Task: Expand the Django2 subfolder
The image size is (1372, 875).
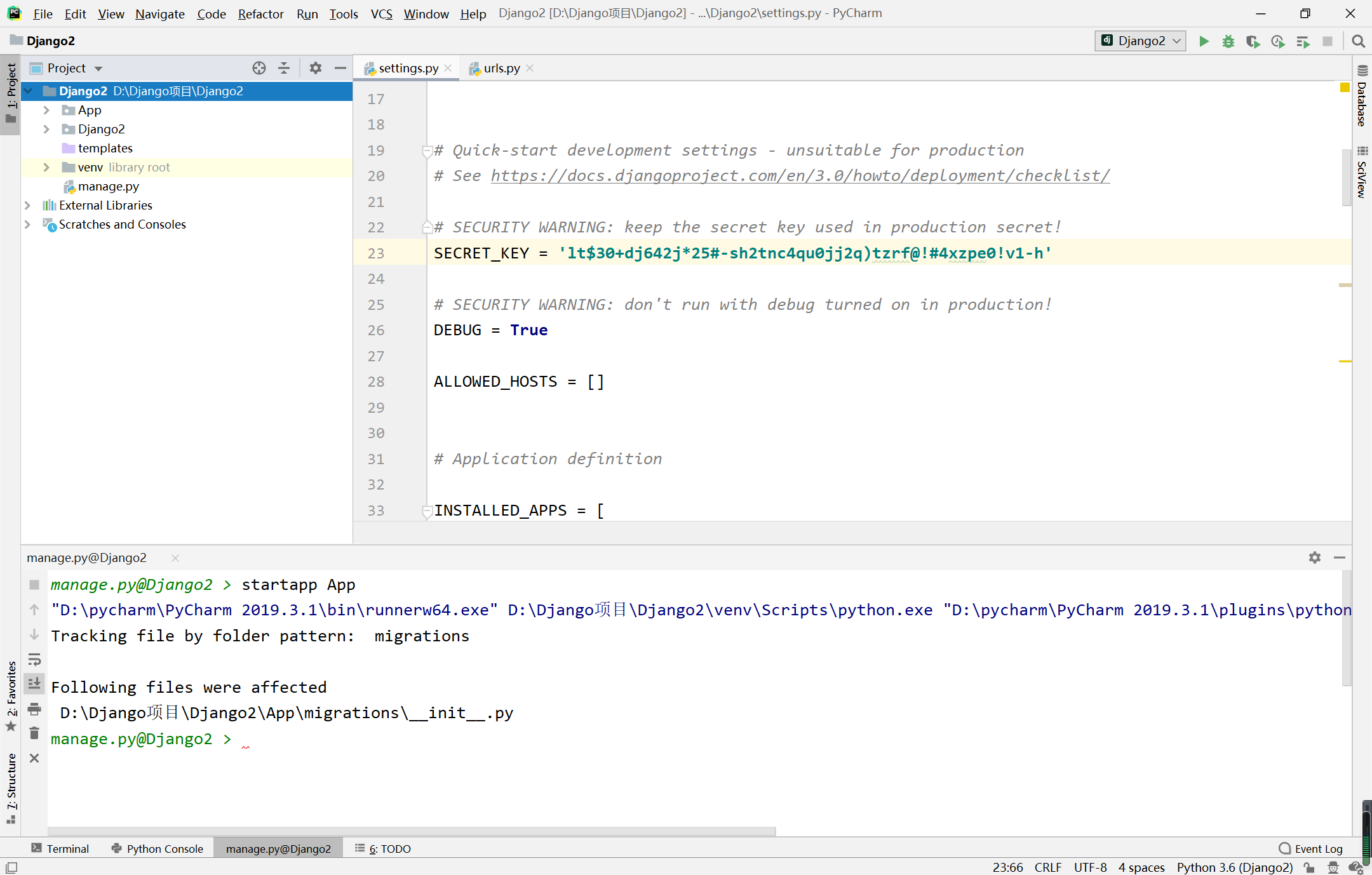Action: tap(46, 129)
